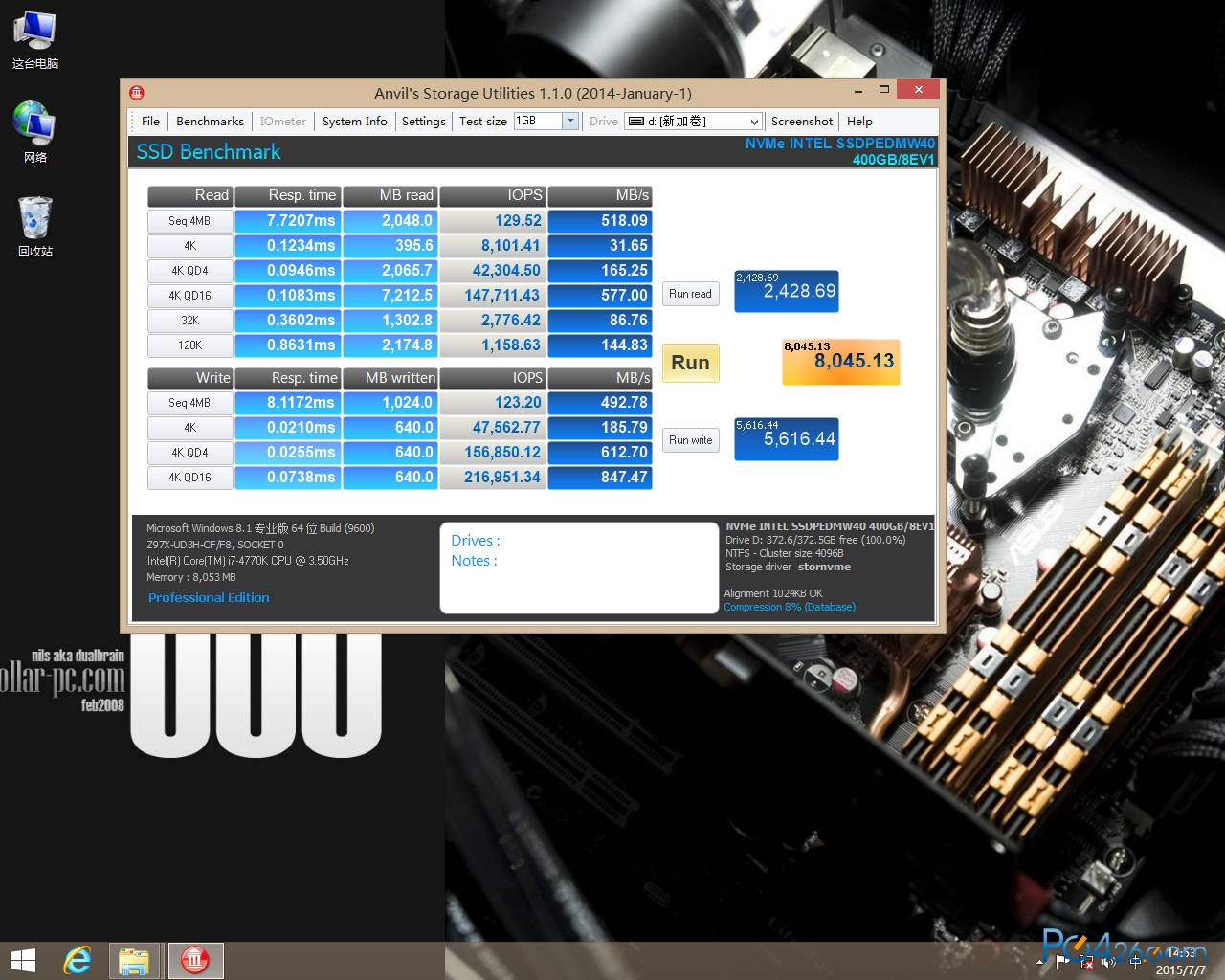Click the total score 8,045.13 box
Image resolution: width=1225 pixels, height=980 pixels.
[841, 362]
